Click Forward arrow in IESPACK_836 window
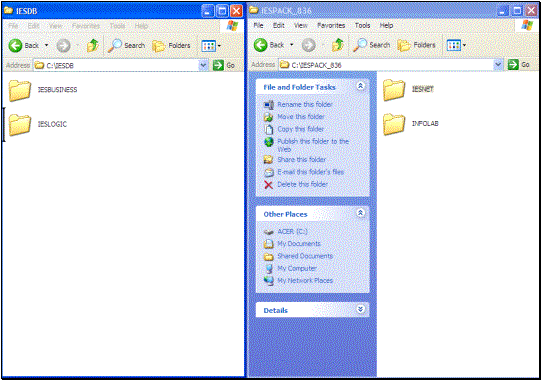This screenshot has height=380, width=541. coord(309,45)
